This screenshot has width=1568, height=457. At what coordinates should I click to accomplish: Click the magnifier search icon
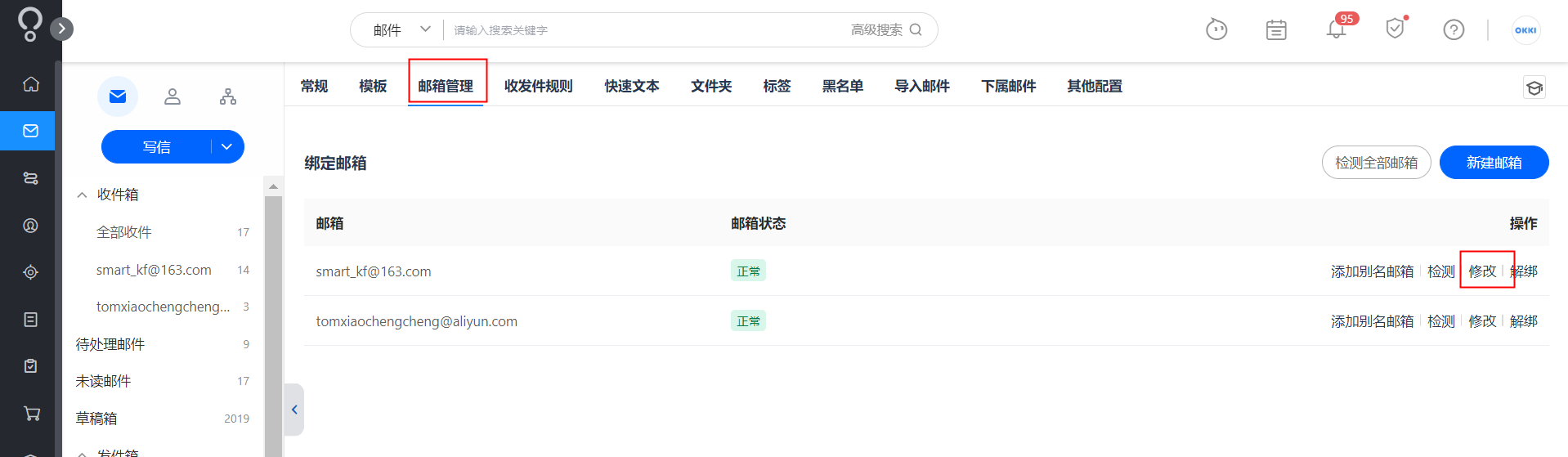[x=916, y=30]
